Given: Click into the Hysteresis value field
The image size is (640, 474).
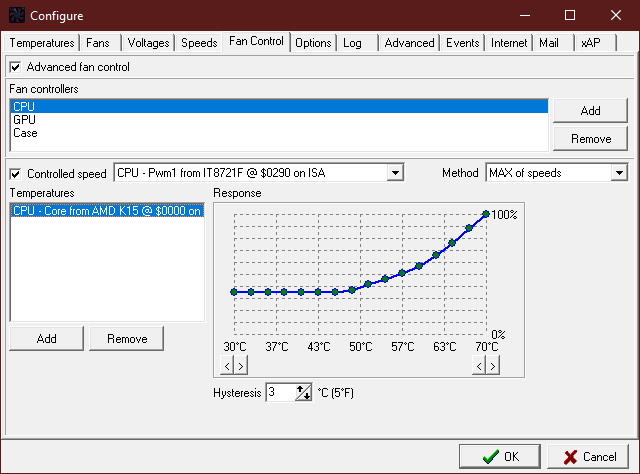Looking at the screenshot, I should pyautogui.click(x=281, y=393).
